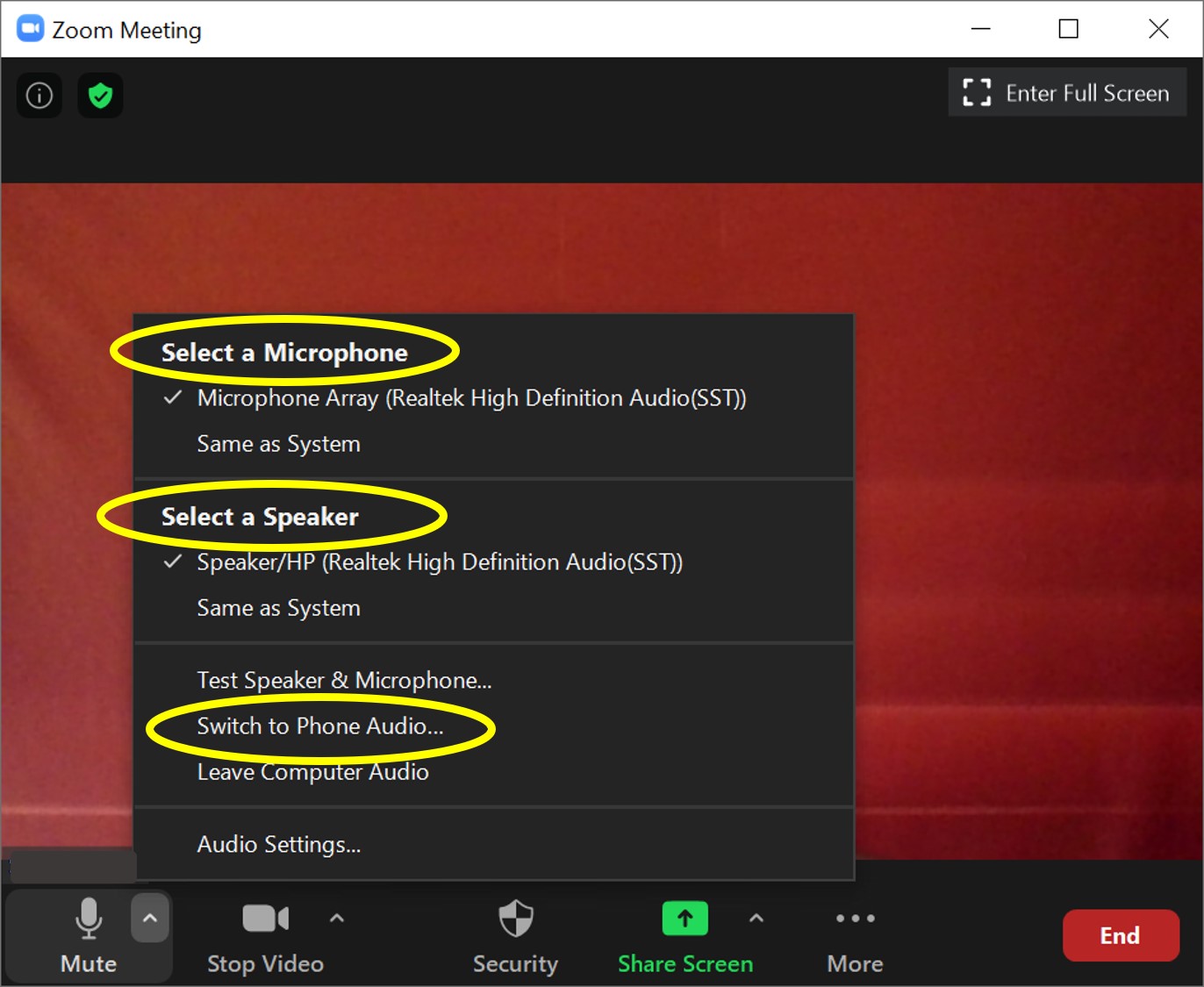Select Leave Computer Audio
The image size is (1204, 987).
[312, 772]
